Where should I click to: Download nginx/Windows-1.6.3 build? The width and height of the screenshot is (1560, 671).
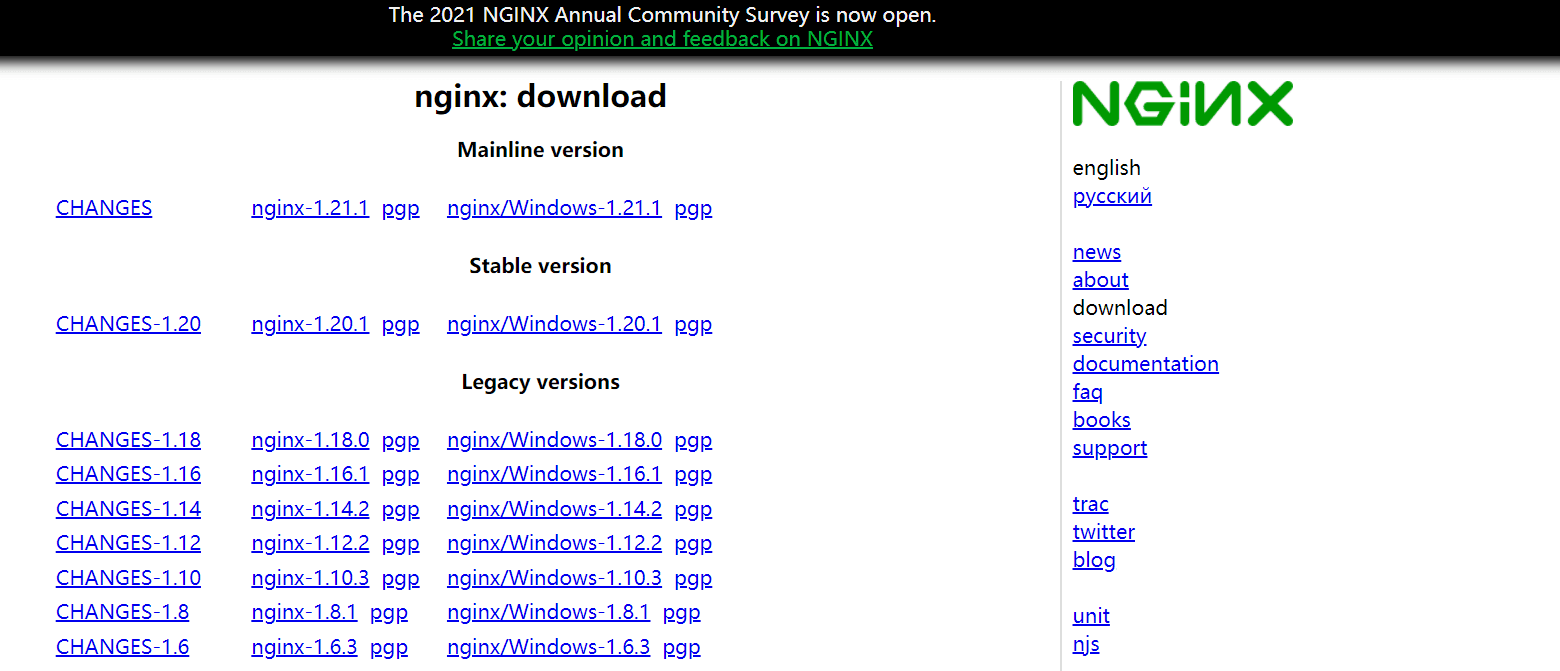[548, 647]
